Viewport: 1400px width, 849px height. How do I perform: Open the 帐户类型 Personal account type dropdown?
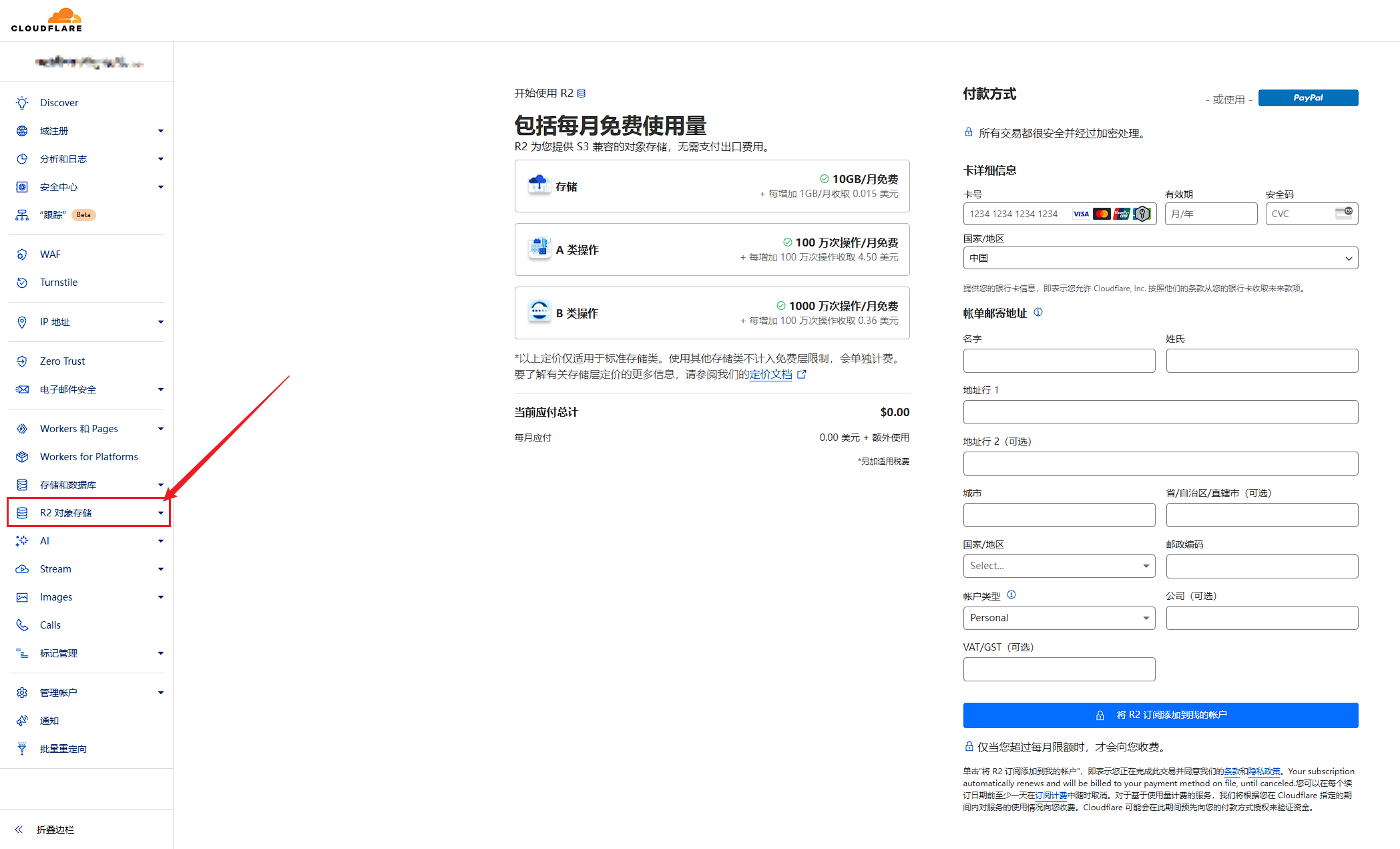point(1059,617)
